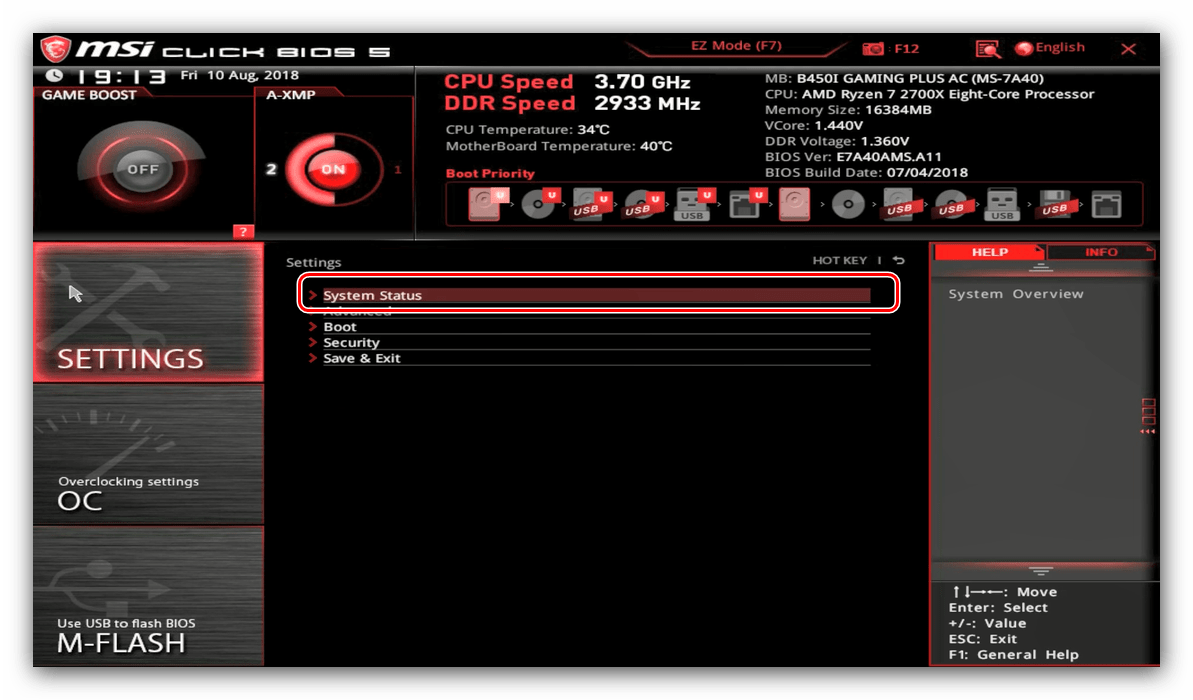Open the BIOS search magnifier icon
1193x700 pixels.
988,49
